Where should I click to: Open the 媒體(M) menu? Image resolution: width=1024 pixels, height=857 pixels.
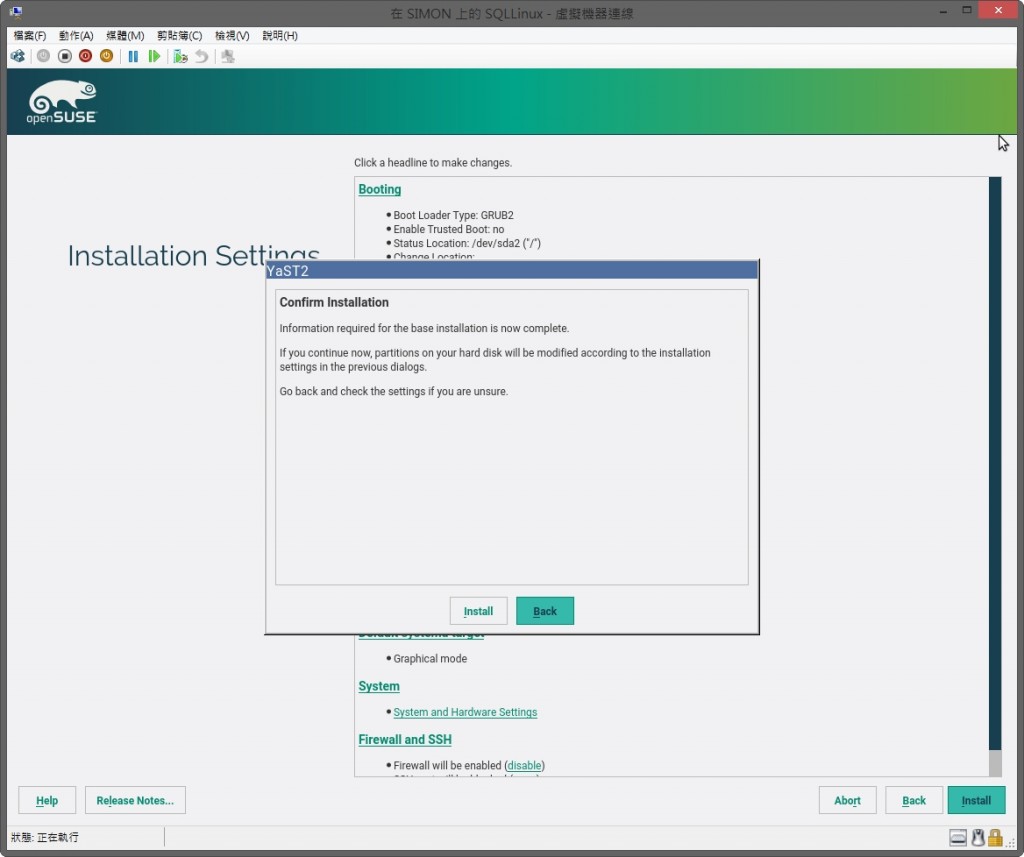pos(125,35)
